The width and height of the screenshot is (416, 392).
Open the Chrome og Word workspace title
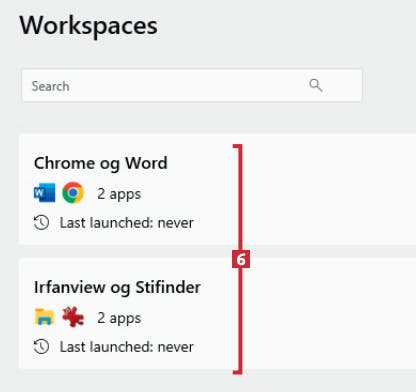coord(101,164)
